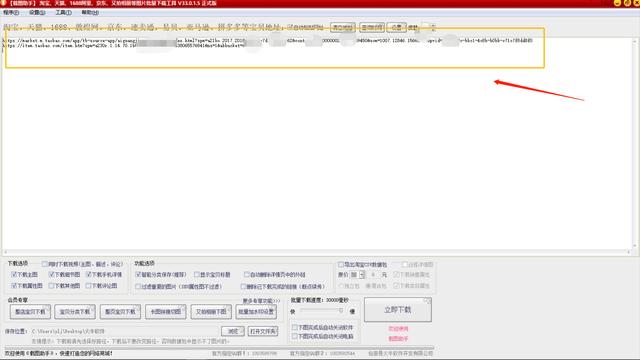Click the save location path field
The image size is (640, 360).
124,331
